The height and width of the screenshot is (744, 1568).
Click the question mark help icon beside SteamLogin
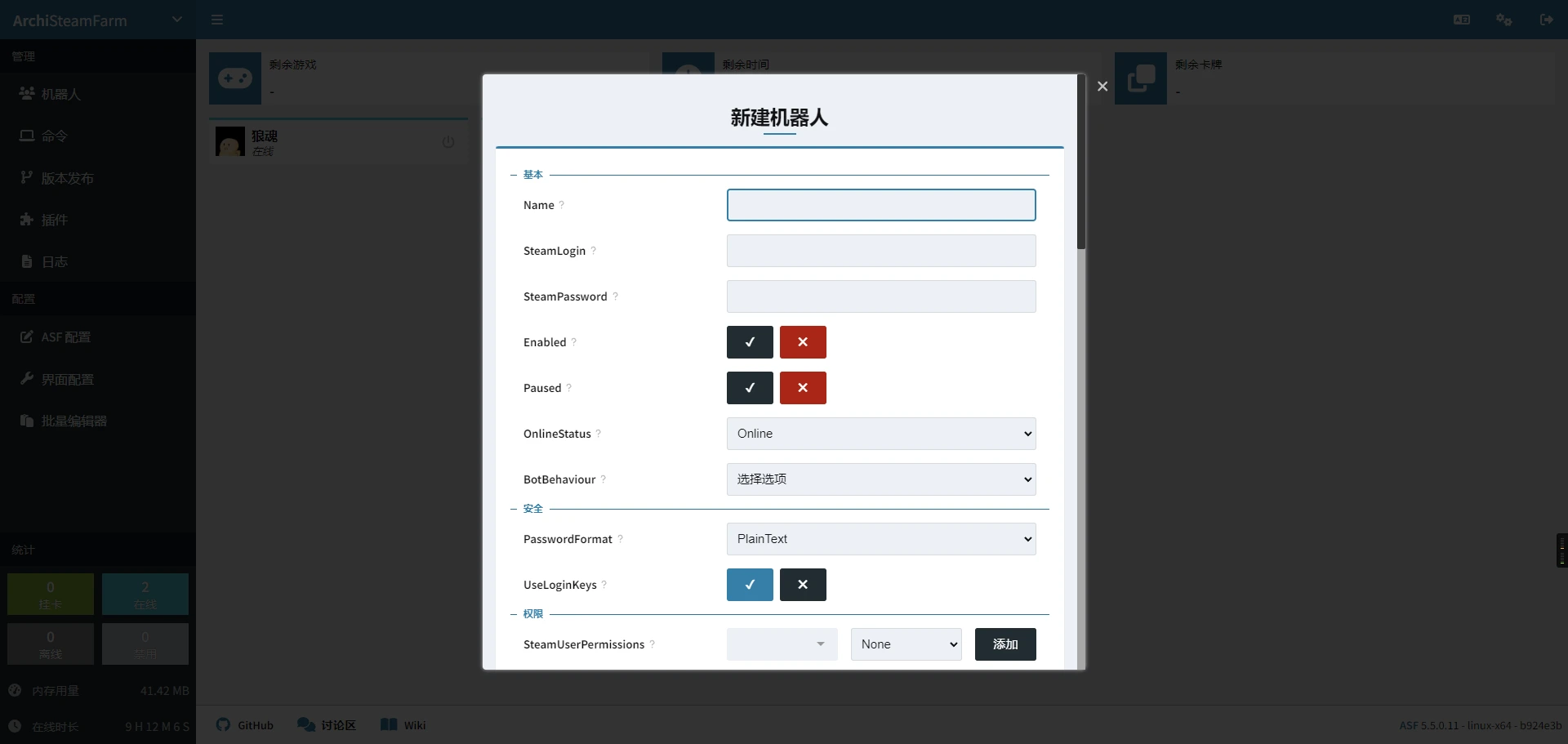(x=594, y=251)
